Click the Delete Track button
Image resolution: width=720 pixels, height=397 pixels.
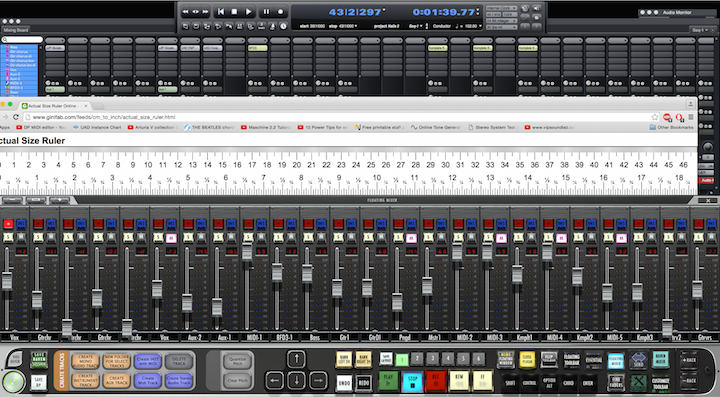click(179, 361)
